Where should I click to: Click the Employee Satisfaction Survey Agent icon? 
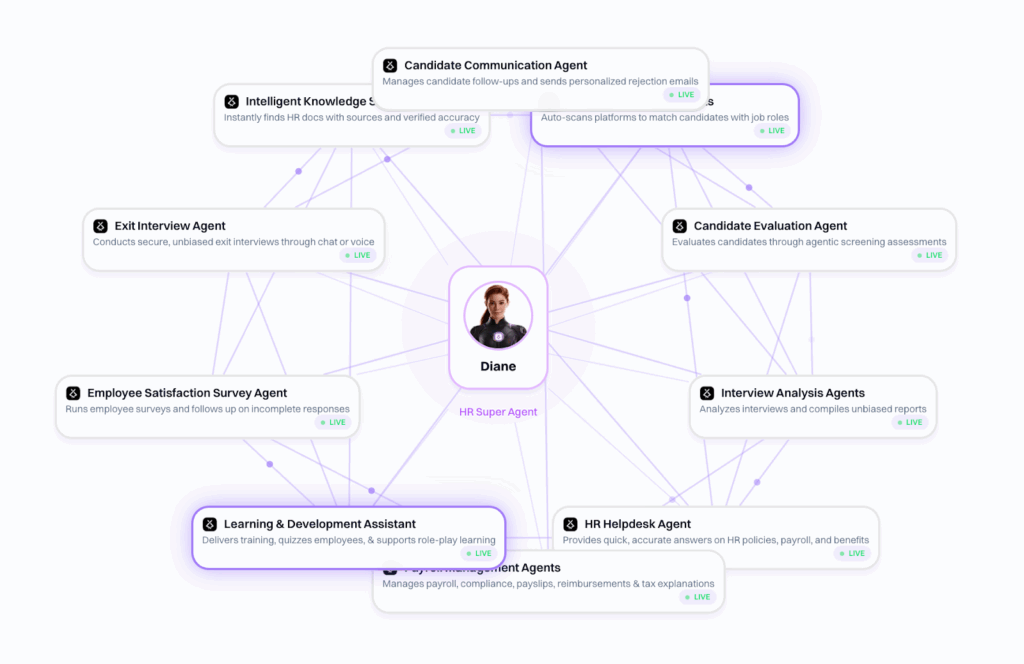[73, 394]
